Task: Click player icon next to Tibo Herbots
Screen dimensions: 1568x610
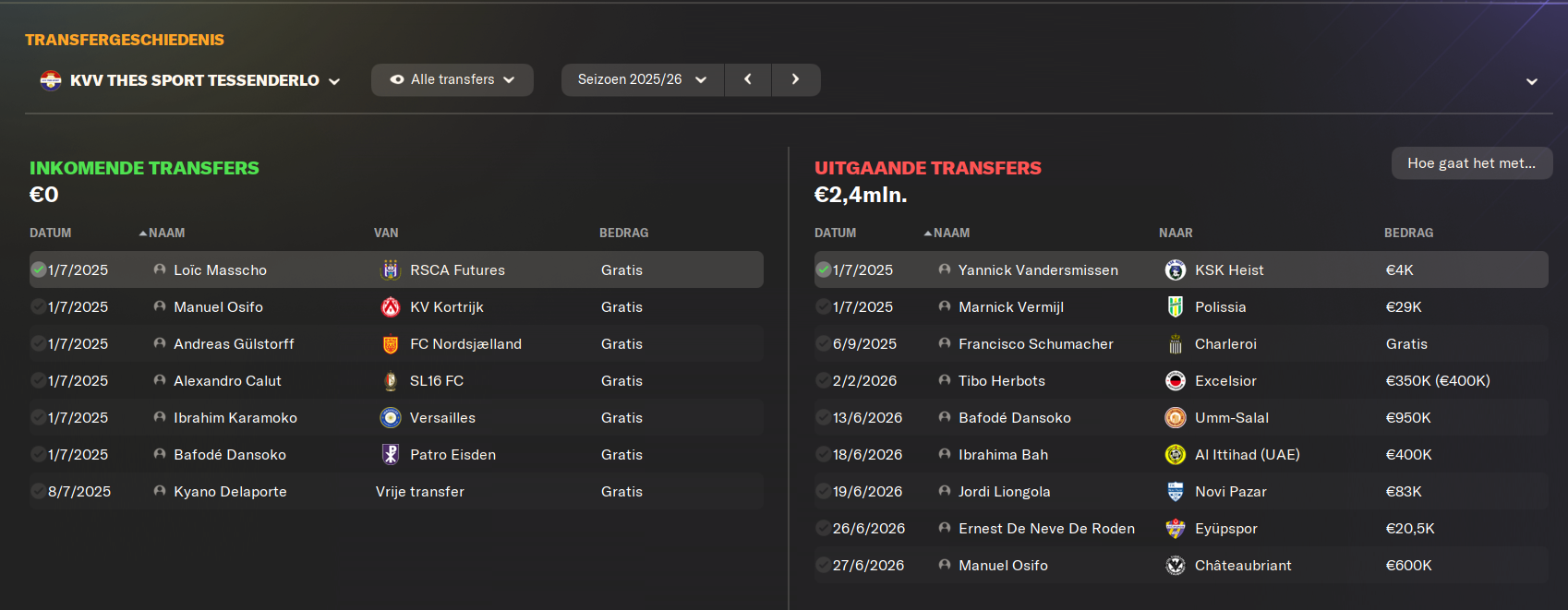Action: 945,380
